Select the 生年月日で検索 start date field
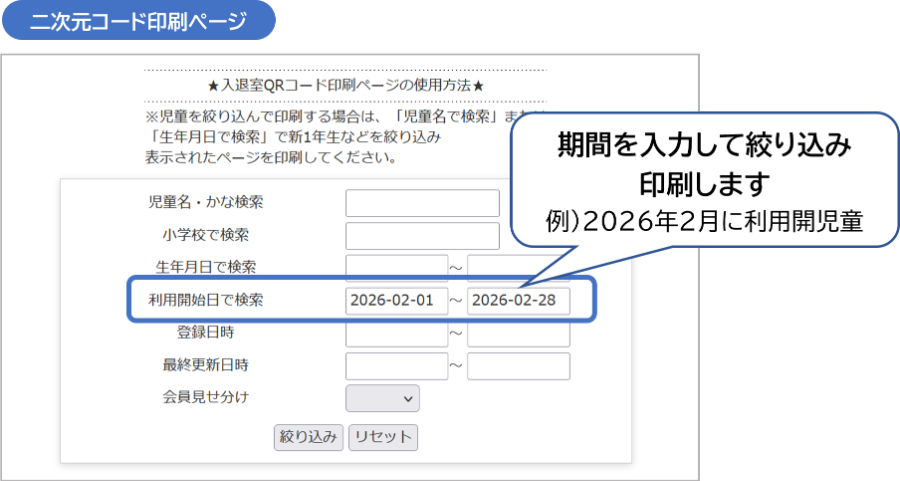This screenshot has width=900, height=481. (x=396, y=268)
